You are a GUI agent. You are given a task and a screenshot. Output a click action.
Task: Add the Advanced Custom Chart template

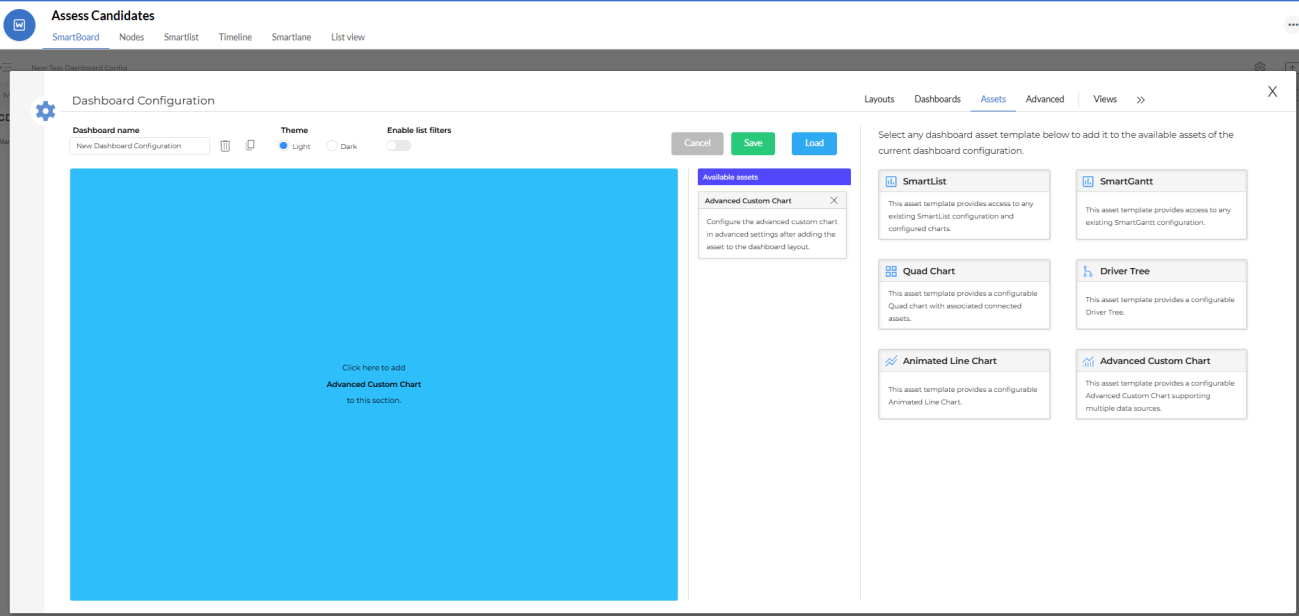[1161, 384]
